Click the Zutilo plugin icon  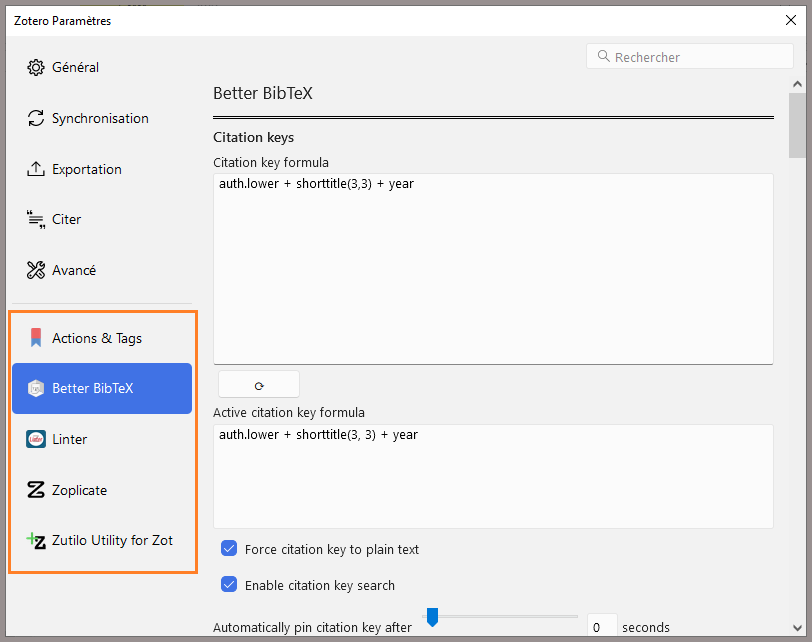(x=36, y=541)
